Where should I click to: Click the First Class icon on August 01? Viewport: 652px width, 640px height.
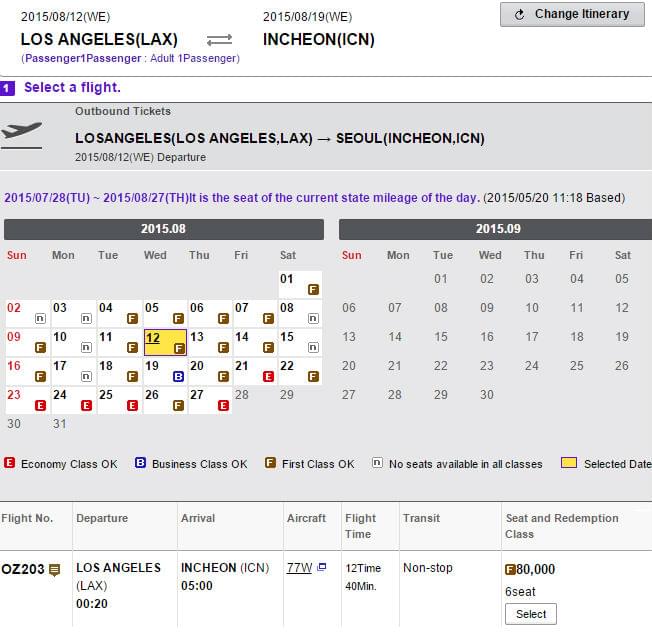(x=313, y=289)
